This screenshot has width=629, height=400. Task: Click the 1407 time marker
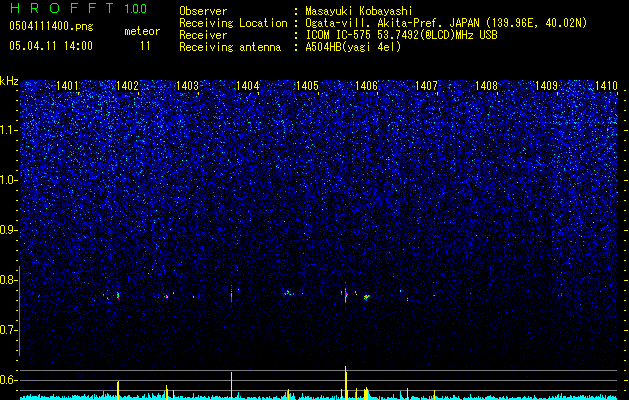(426, 85)
